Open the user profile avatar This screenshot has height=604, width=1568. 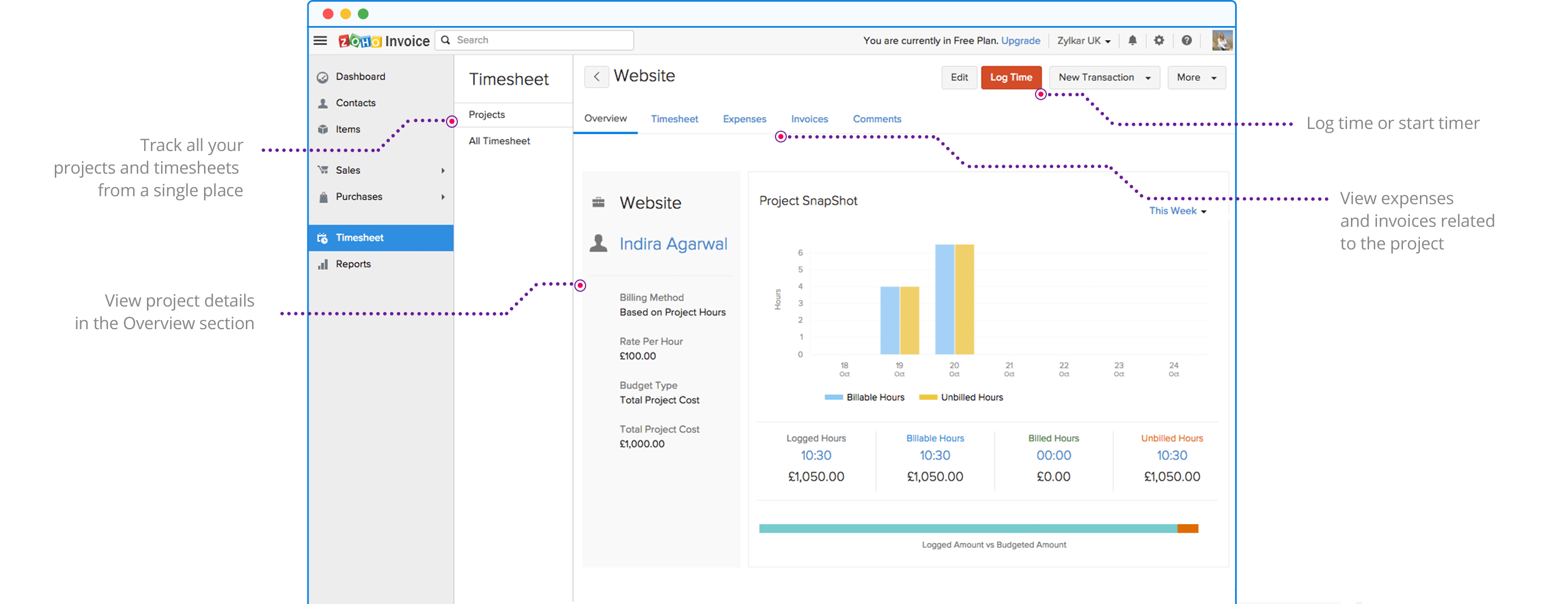click(x=1222, y=41)
